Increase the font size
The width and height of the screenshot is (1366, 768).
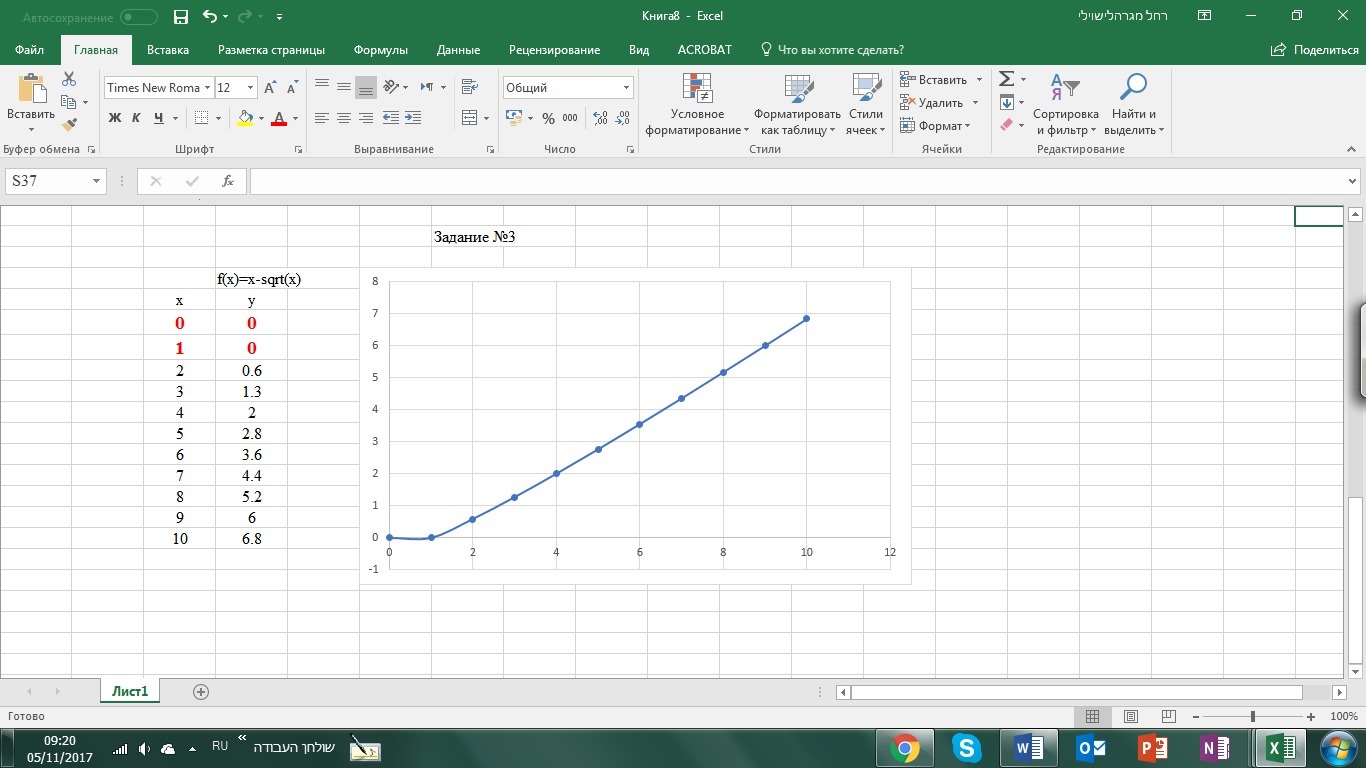270,88
